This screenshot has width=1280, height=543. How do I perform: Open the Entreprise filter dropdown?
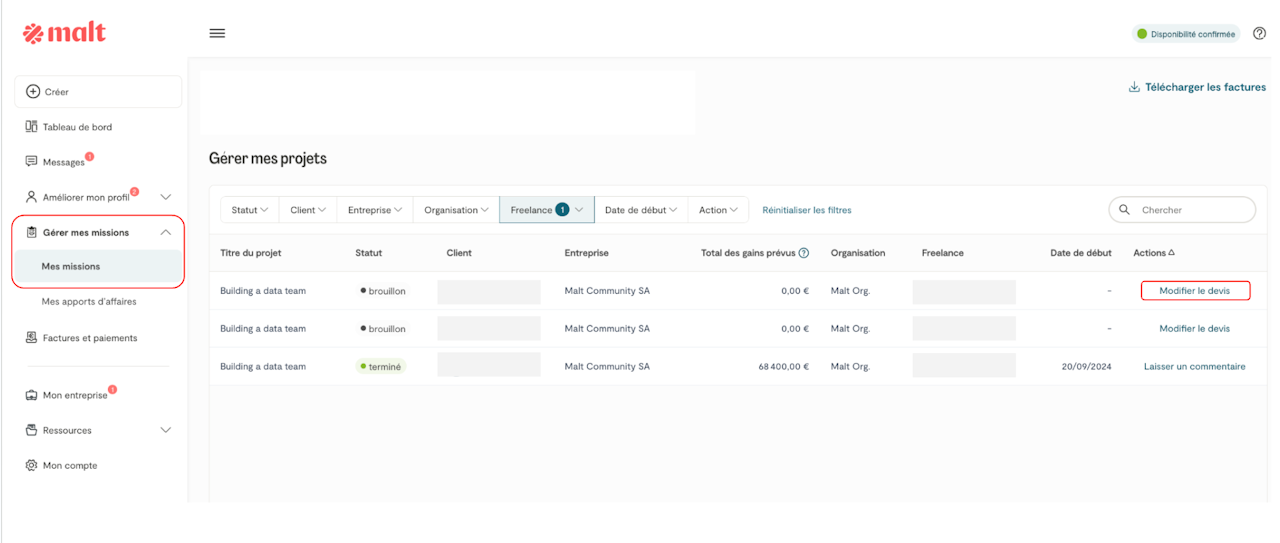375,210
